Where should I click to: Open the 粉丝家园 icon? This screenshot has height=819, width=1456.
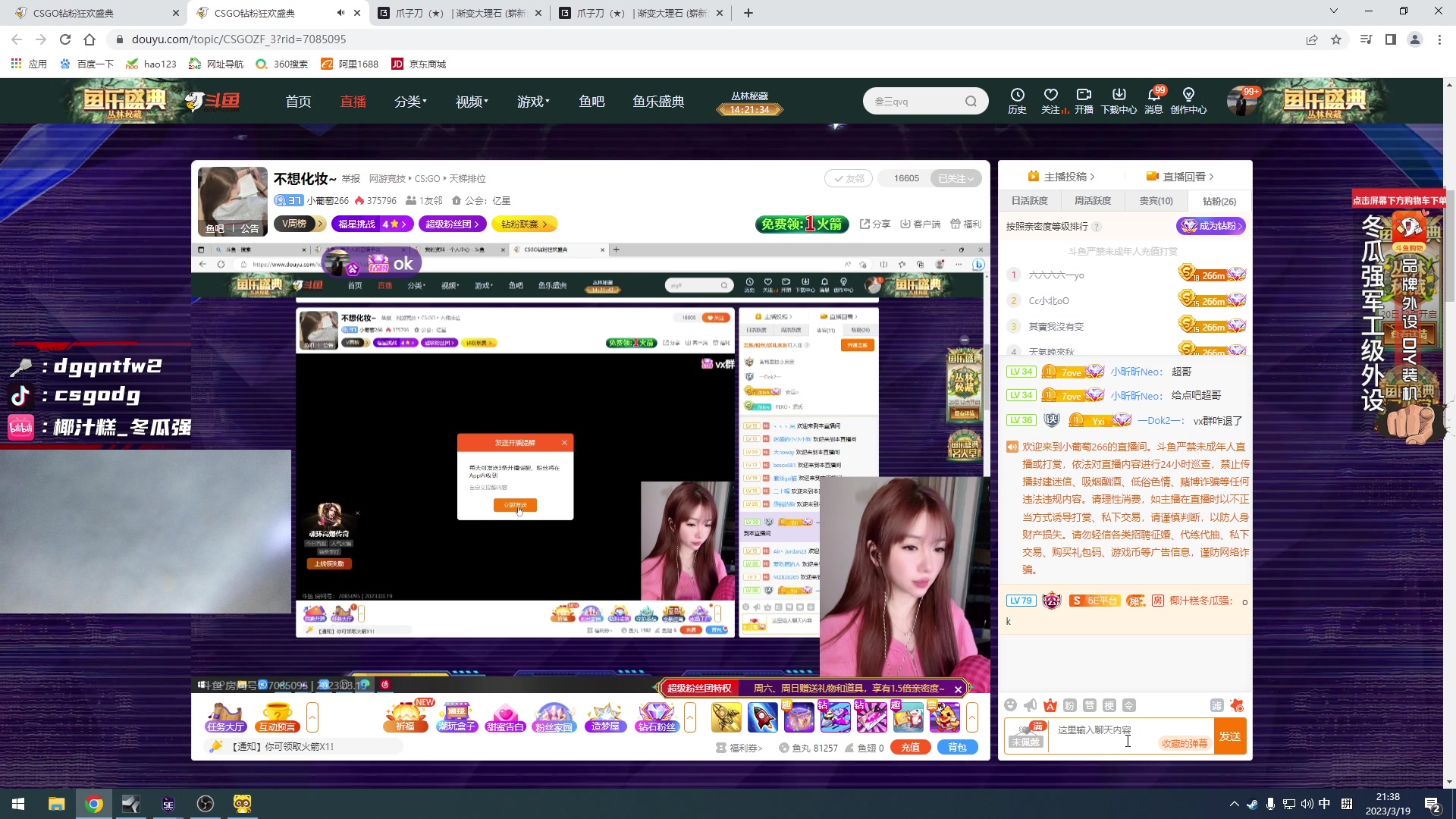click(554, 717)
